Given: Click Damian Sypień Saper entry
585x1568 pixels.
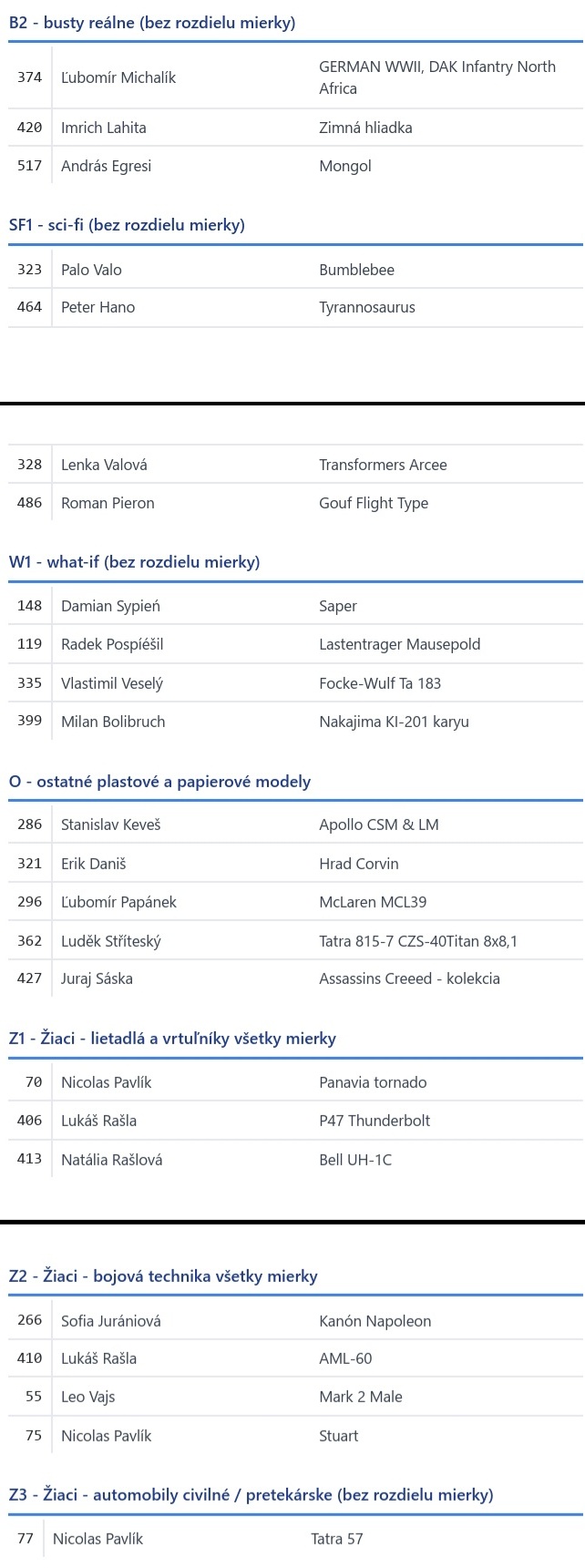Looking at the screenshot, I should pos(295,606).
